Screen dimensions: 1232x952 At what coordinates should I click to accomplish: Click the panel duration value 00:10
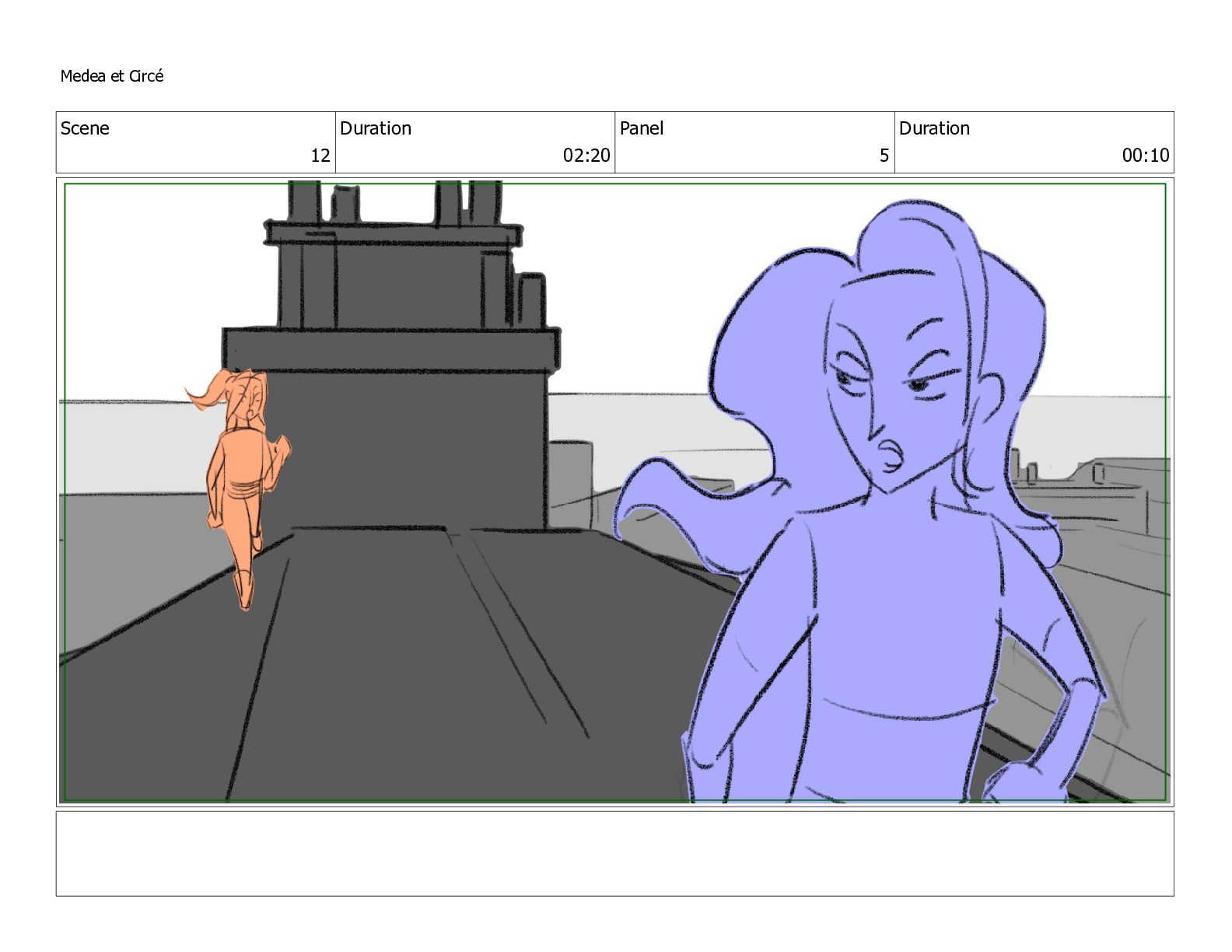pos(1146,156)
